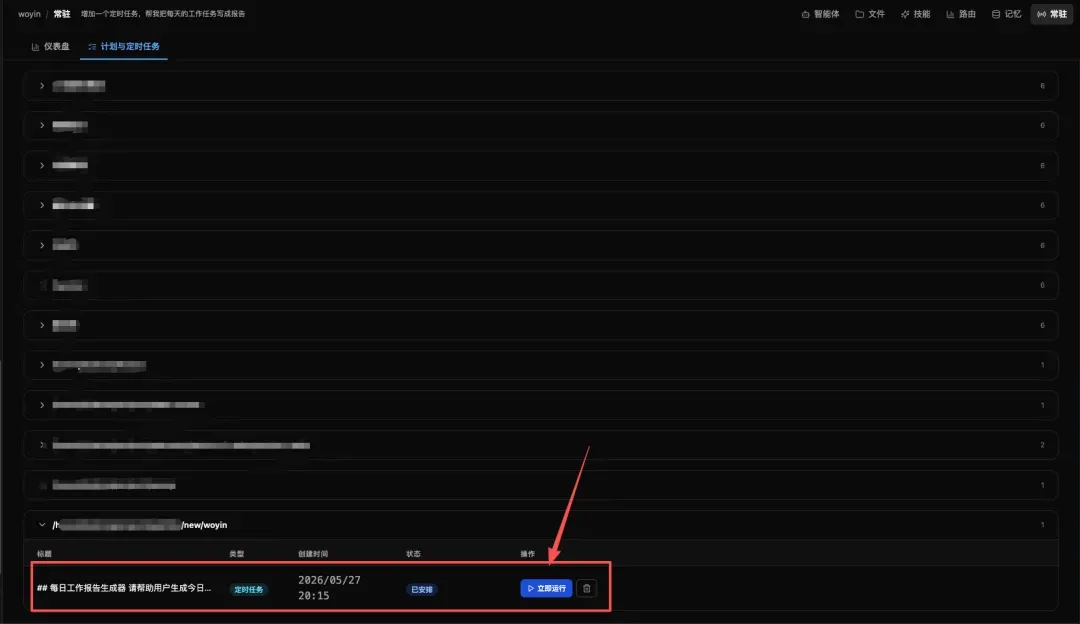This screenshot has height=624, width=1080.
Task: Delete the 每日工作报告生成器 task via trash icon
Action: click(x=586, y=589)
